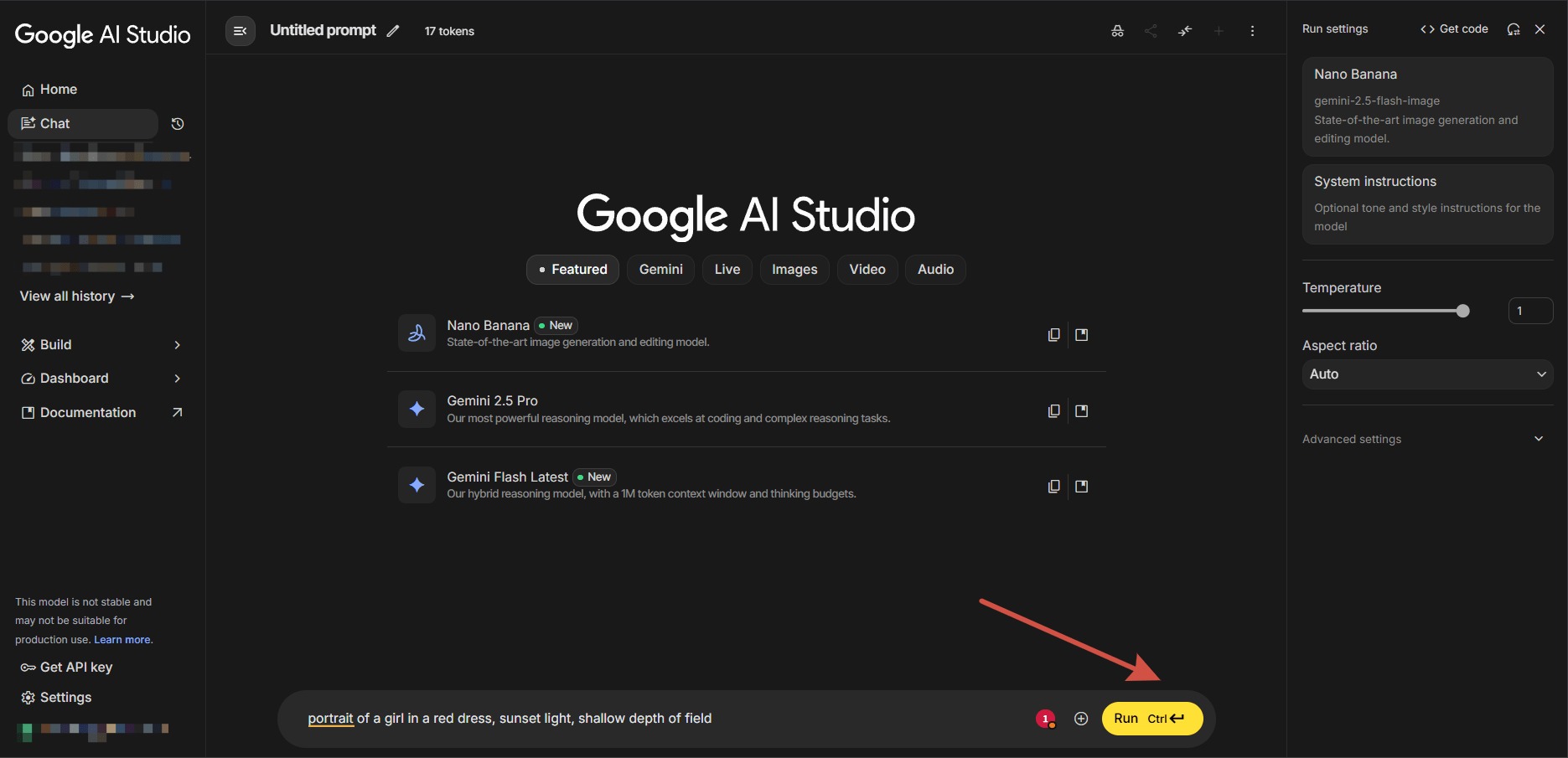This screenshot has height=758, width=1568.
Task: Click the pencil icon to rename Untitled prompt
Action: pos(393,31)
